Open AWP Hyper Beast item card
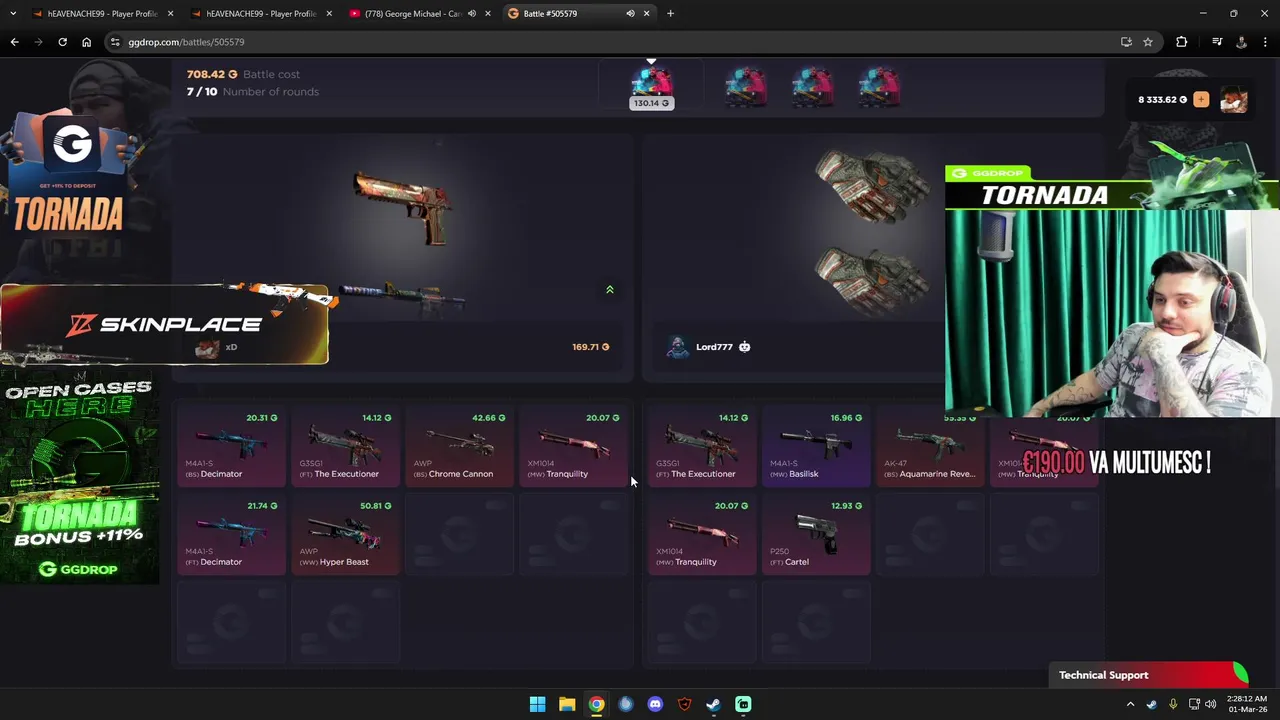 [x=345, y=534]
